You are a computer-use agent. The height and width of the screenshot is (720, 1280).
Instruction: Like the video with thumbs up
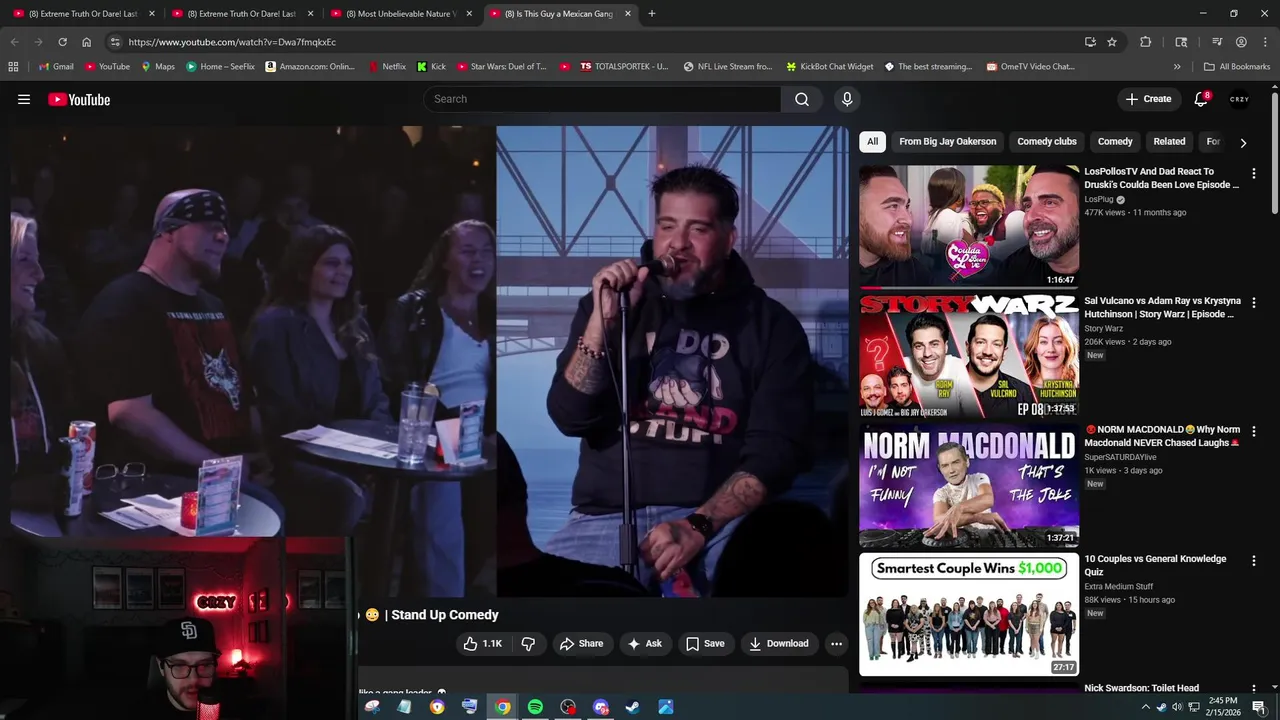point(483,644)
